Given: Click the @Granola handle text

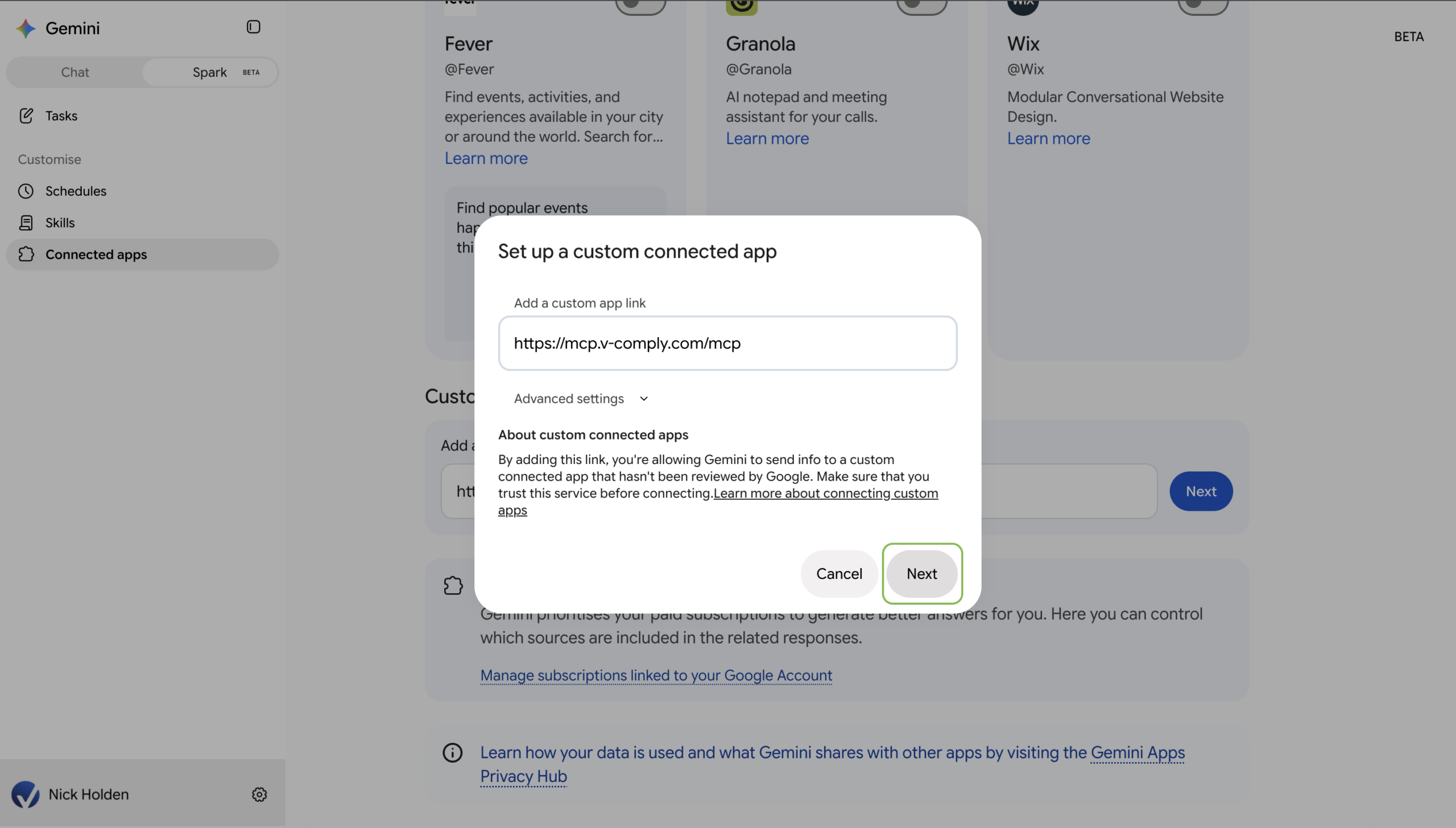Looking at the screenshot, I should tap(758, 69).
